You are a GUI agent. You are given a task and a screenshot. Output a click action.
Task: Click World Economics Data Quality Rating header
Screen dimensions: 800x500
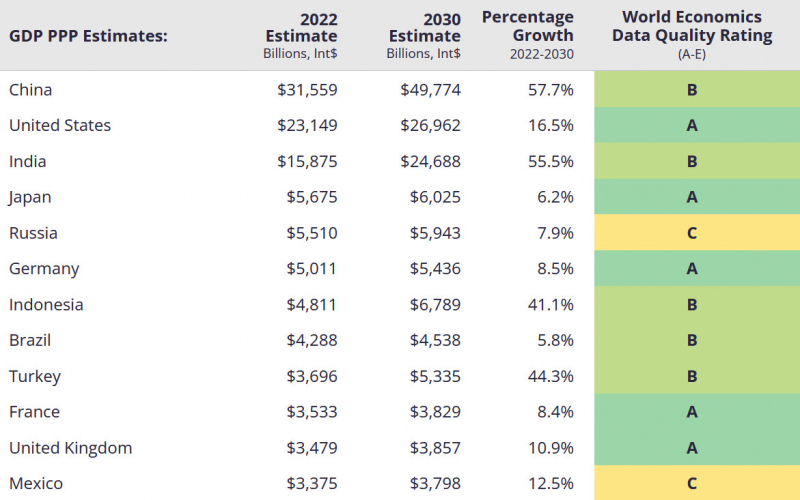pyautogui.click(x=692, y=35)
